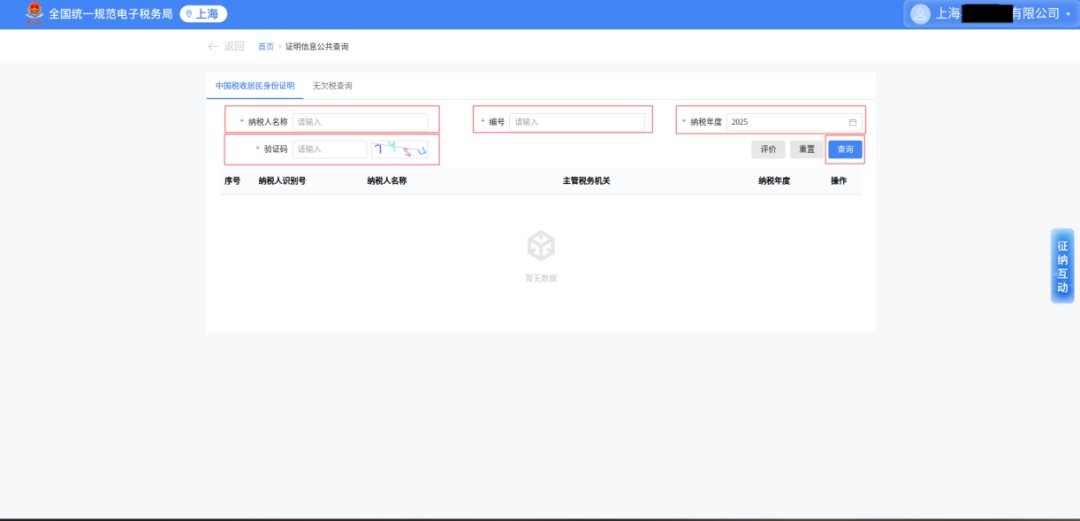Screen dimensions: 1080x521
Task: Click the back arrow 返回
Action: click(x=225, y=46)
